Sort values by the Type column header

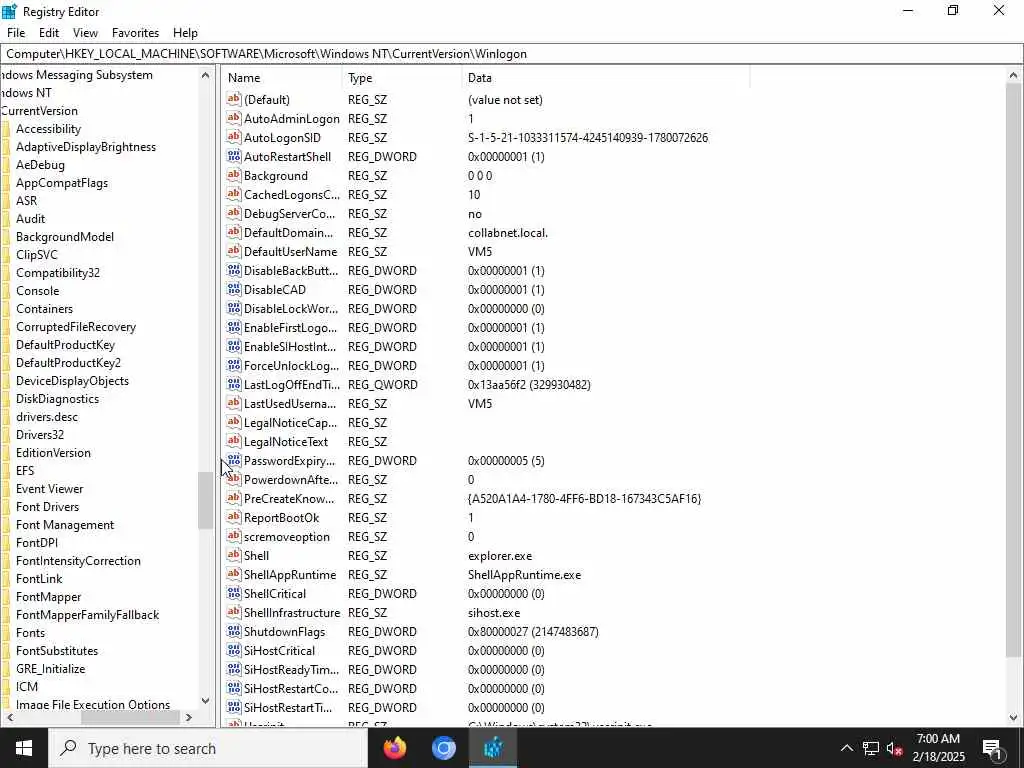(402, 78)
